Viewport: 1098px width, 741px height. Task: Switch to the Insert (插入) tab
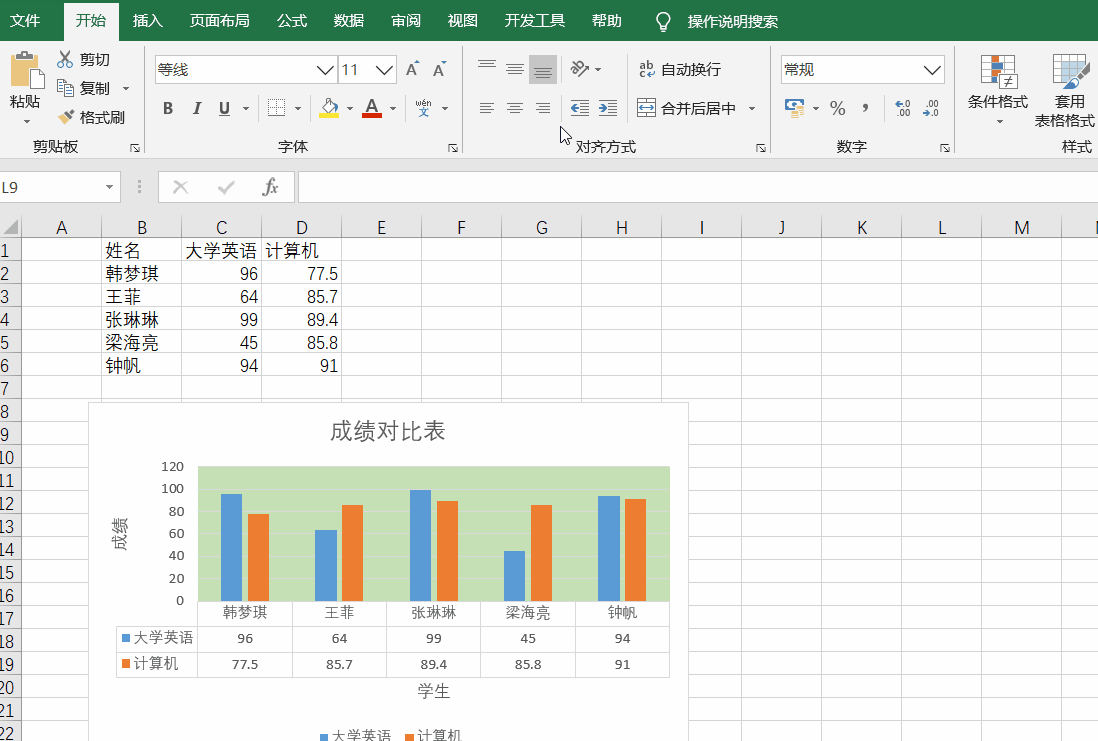(148, 21)
